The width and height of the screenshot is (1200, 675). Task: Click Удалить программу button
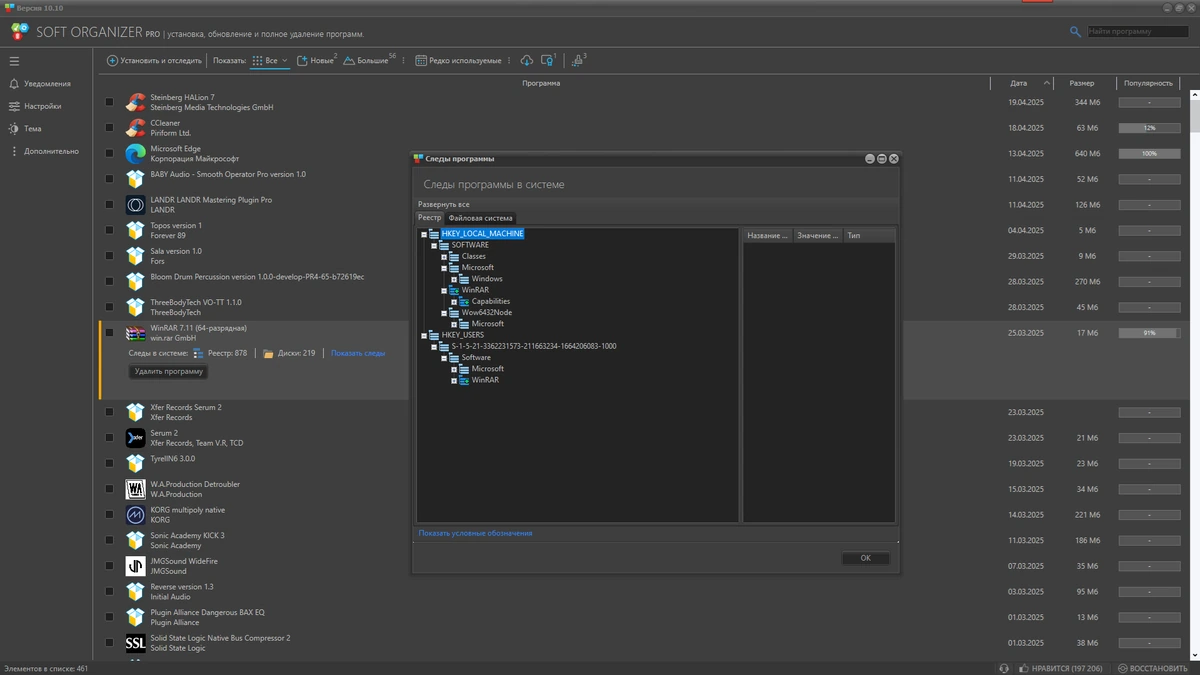click(169, 372)
